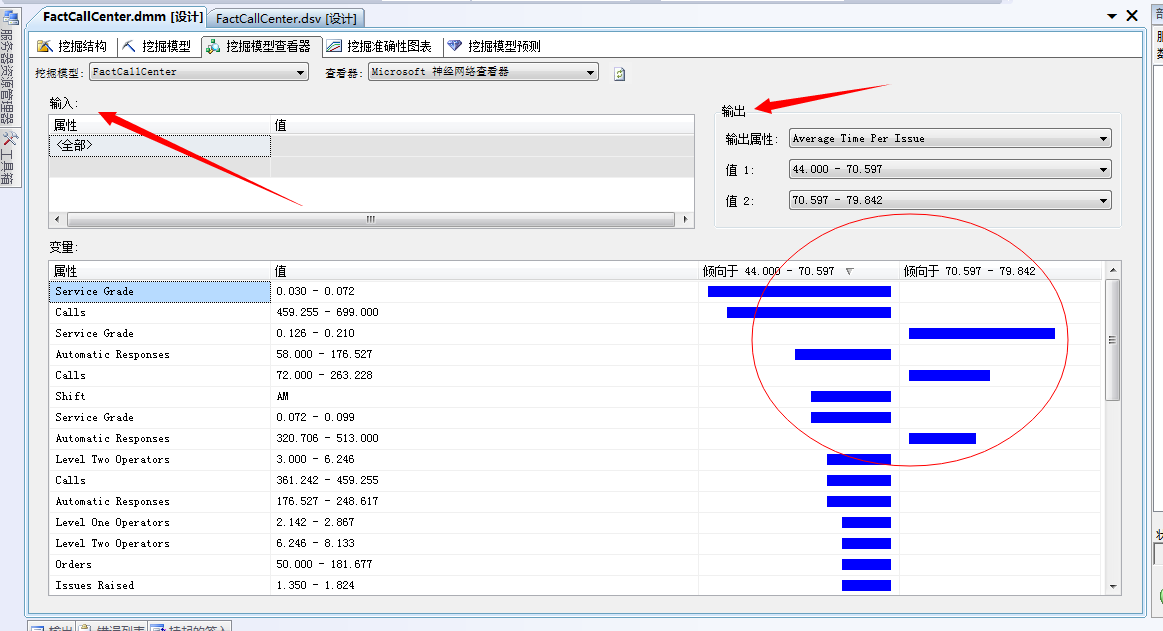Click the 倾向于 70.597 - 79.842 column header
Screen dimensions: 1163x631
click(x=1001, y=271)
